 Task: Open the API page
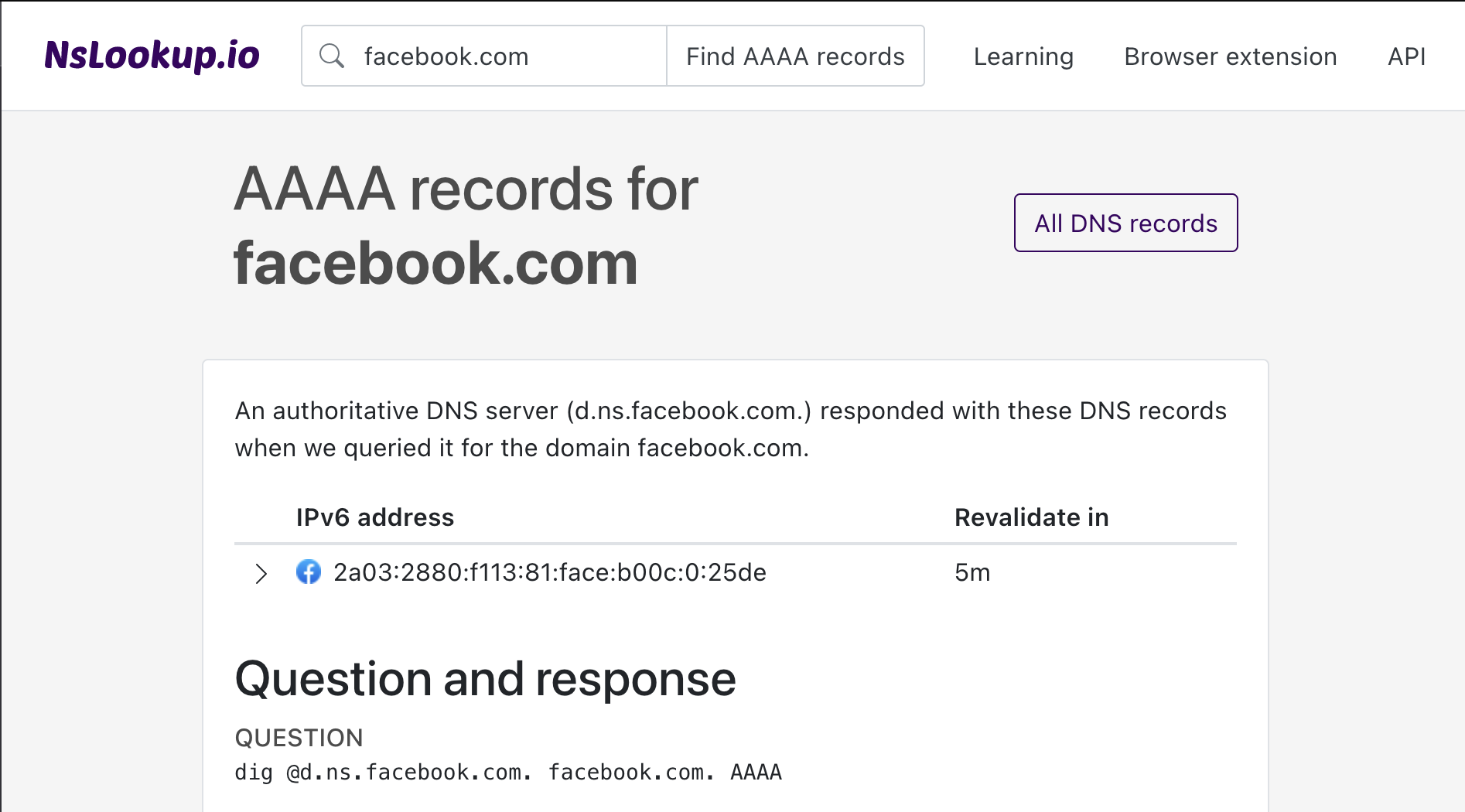(1406, 56)
